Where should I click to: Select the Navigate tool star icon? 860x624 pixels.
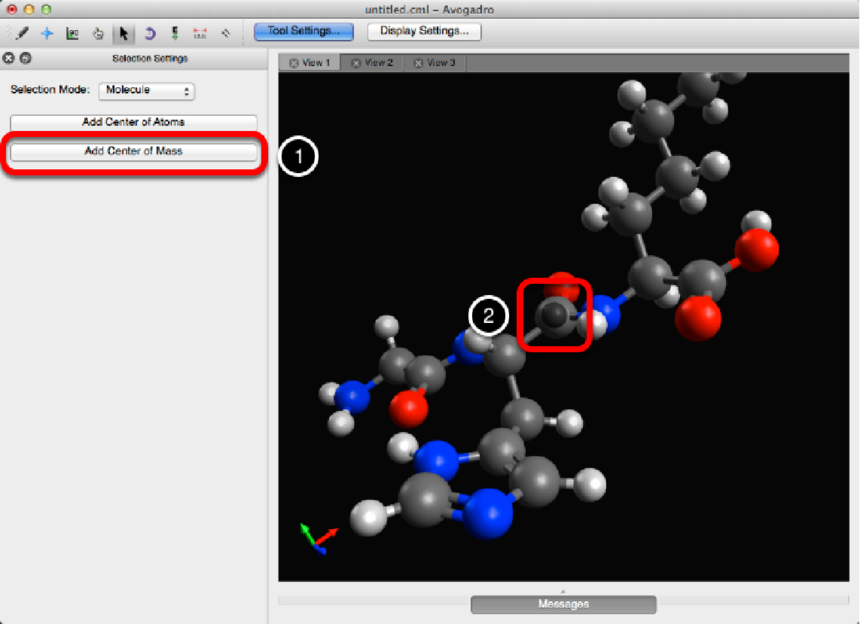point(47,33)
